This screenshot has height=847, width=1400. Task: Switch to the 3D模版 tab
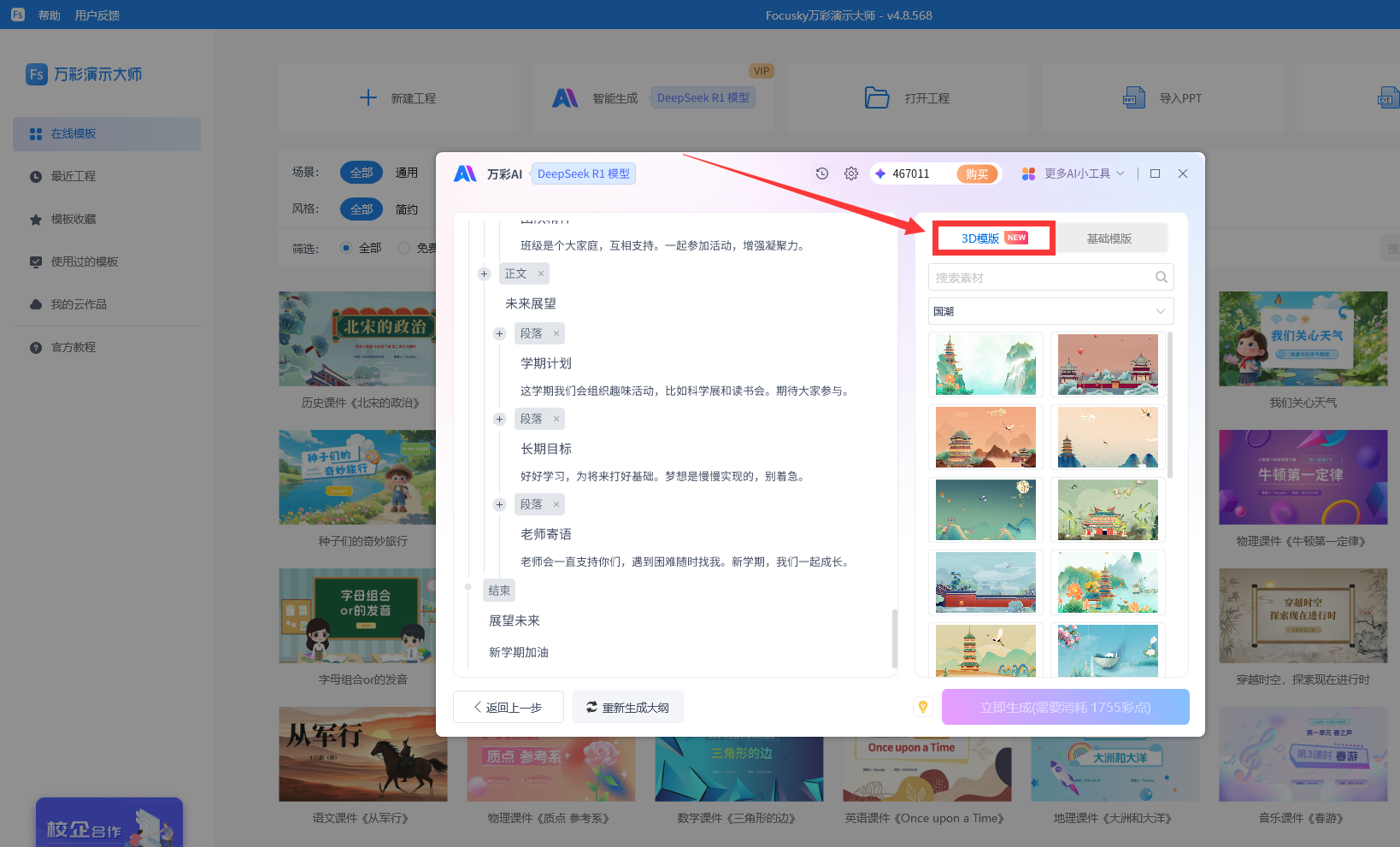(x=995, y=238)
